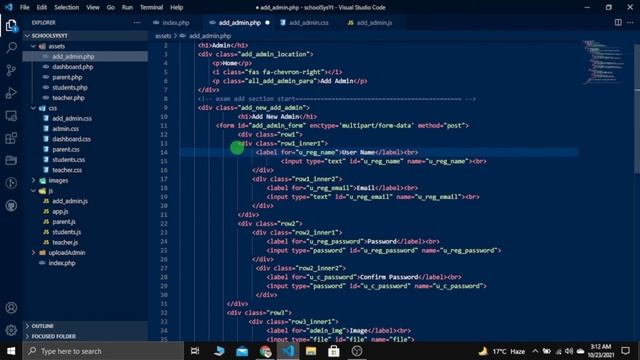
Task: Open Explorer panel ellipsis menu
Action: 137,22
